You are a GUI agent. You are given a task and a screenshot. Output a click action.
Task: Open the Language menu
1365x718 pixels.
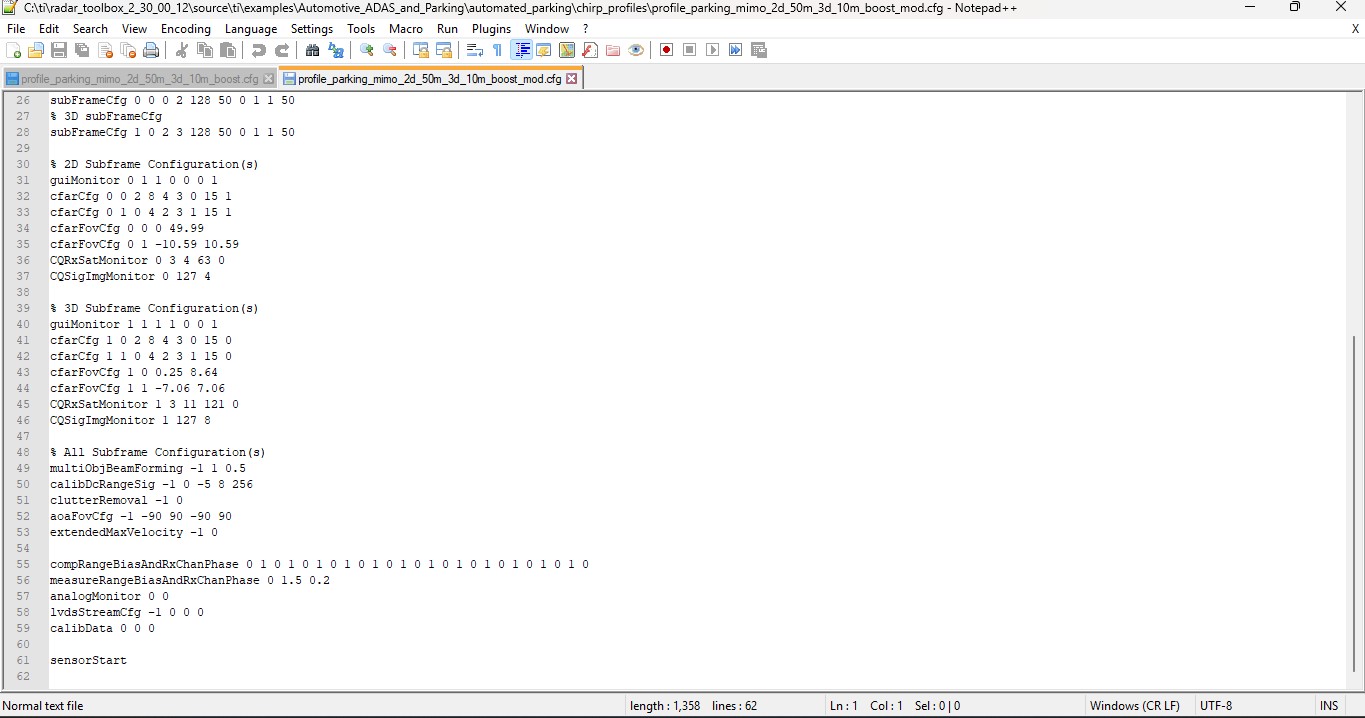[251, 29]
